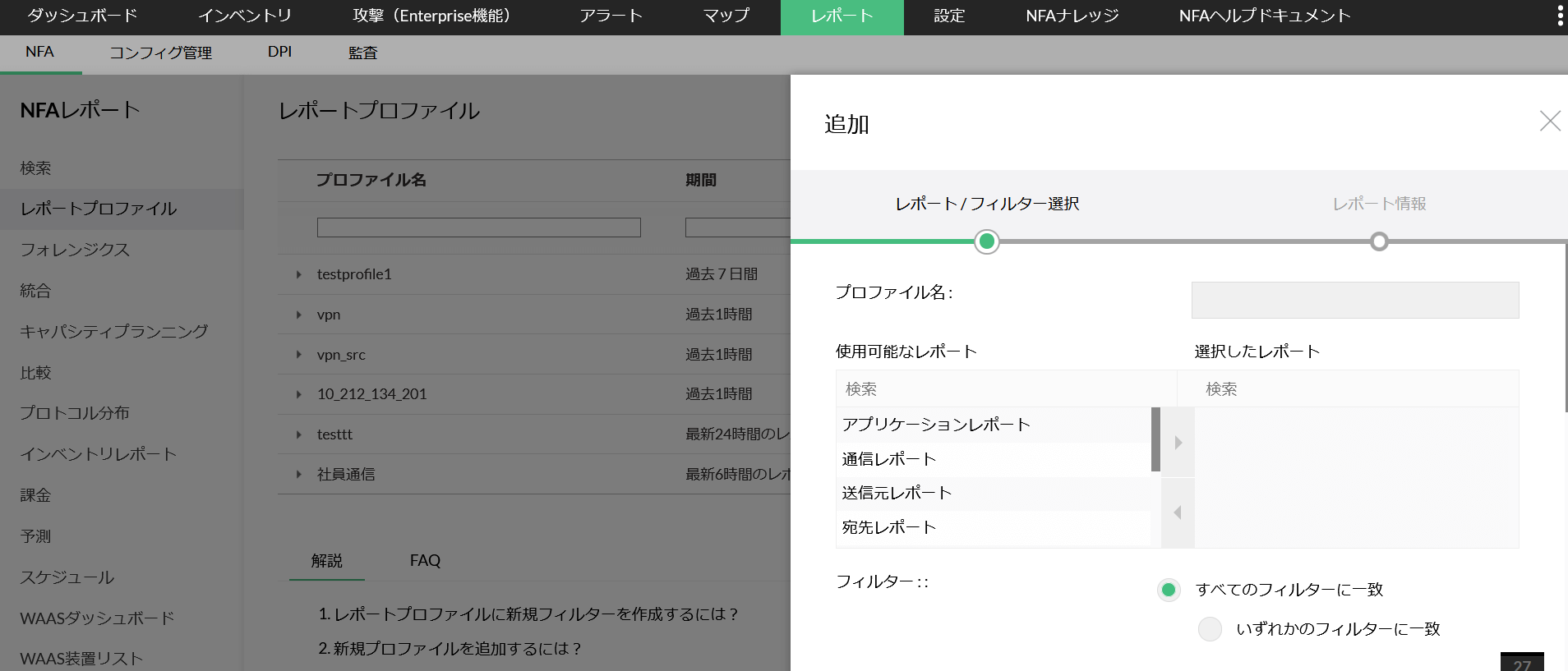The image size is (1568, 671).
Task: Open キャパシティプランニング in the sidebar
Action: (114, 332)
